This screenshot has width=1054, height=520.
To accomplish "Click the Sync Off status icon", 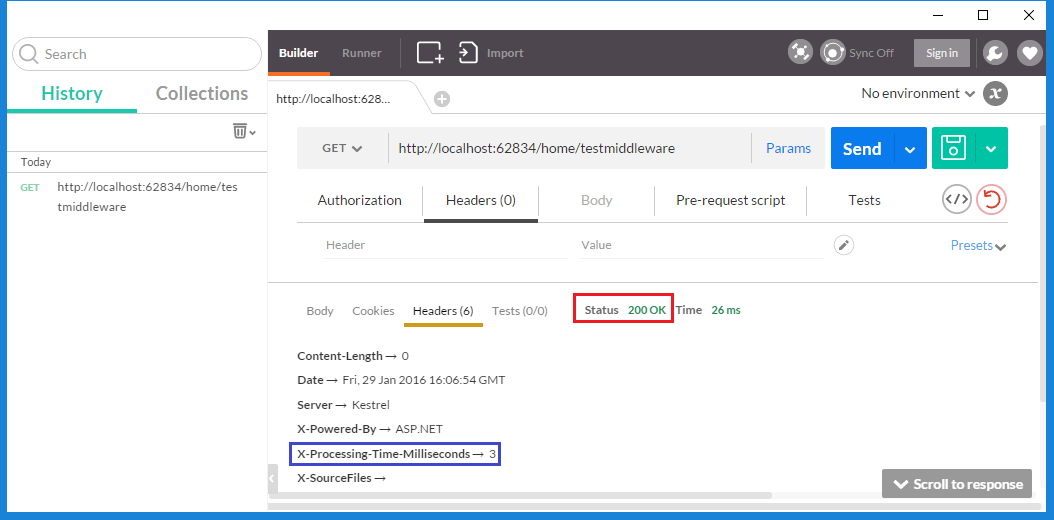I will coord(833,52).
